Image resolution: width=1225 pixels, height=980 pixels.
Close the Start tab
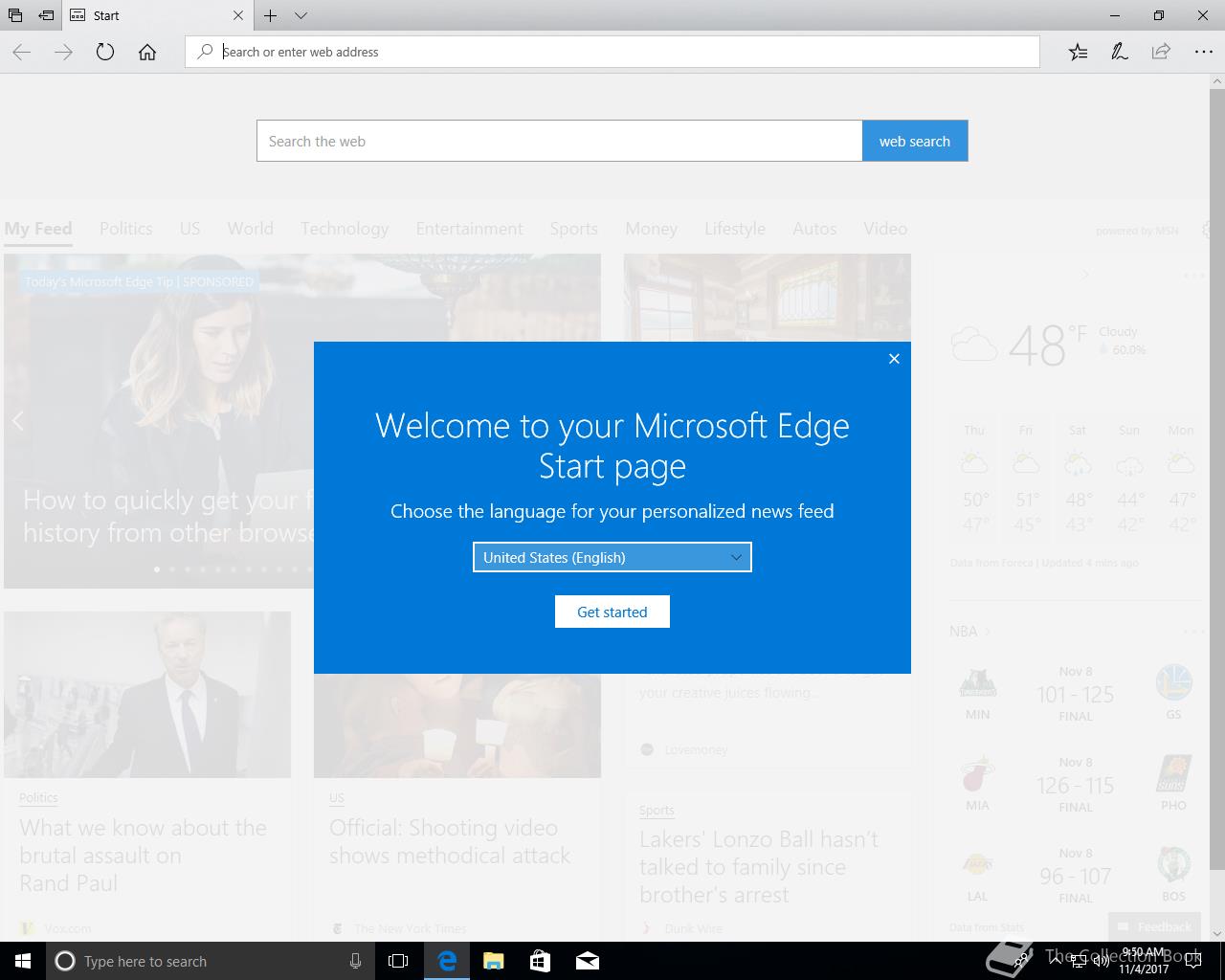click(238, 15)
